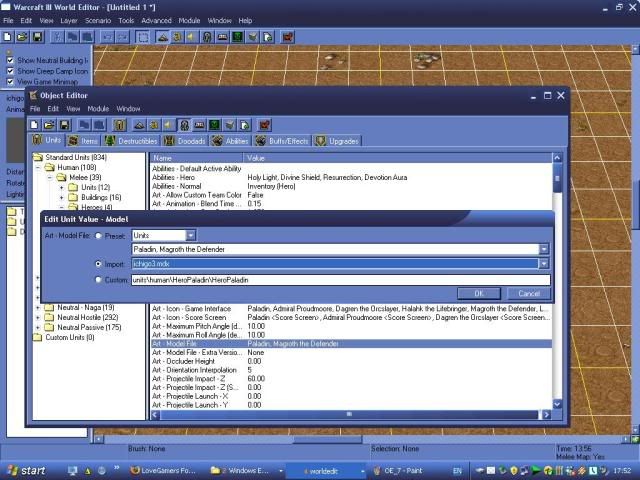640x480 pixels.
Task: Open Import Manager from main World Editor toolbar
Action: tap(268, 37)
